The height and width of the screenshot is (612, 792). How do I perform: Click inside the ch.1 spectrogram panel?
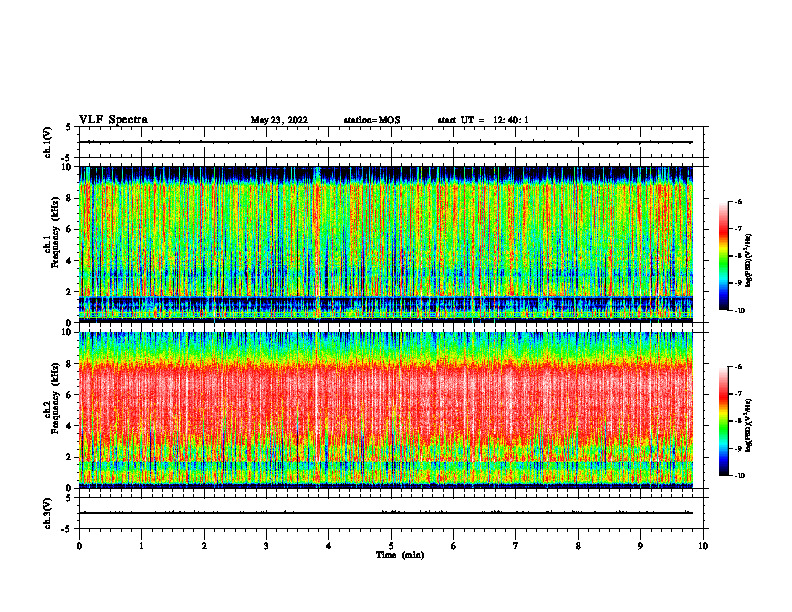[x=386, y=244]
